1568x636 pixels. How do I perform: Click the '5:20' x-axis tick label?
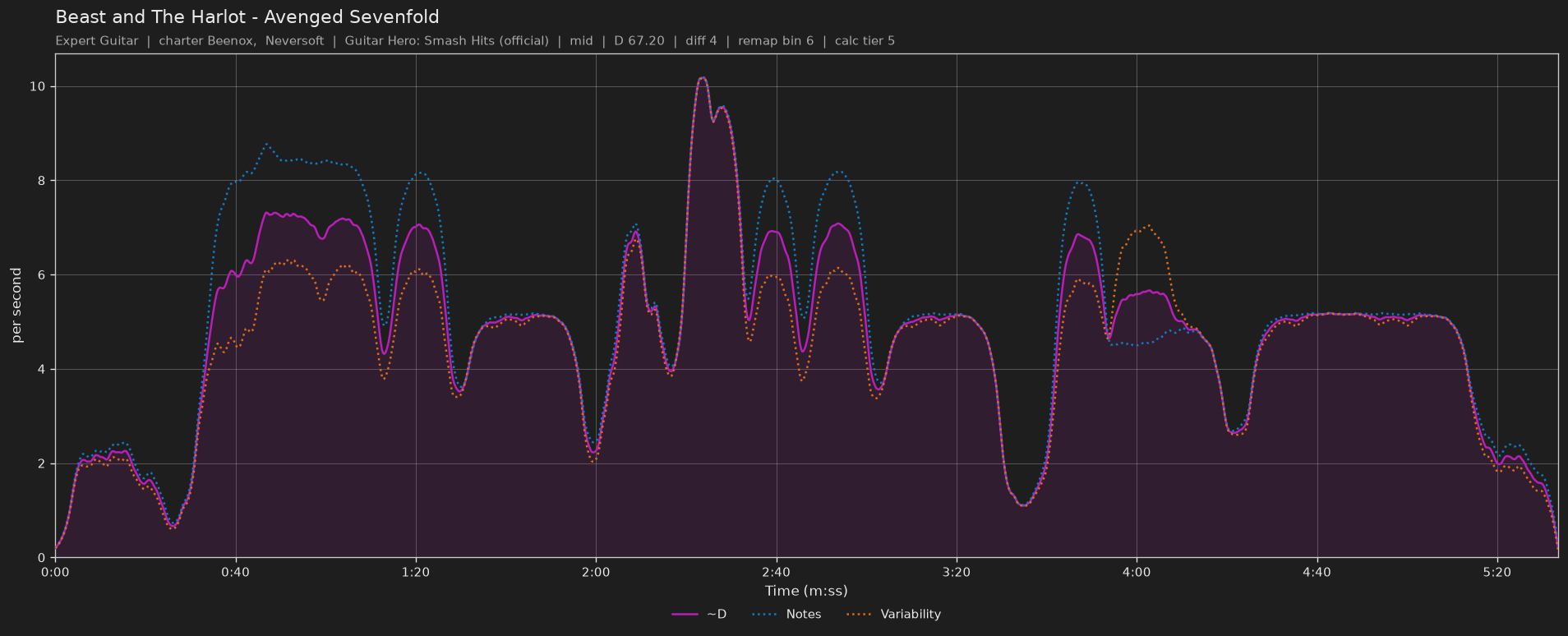[x=1497, y=572]
